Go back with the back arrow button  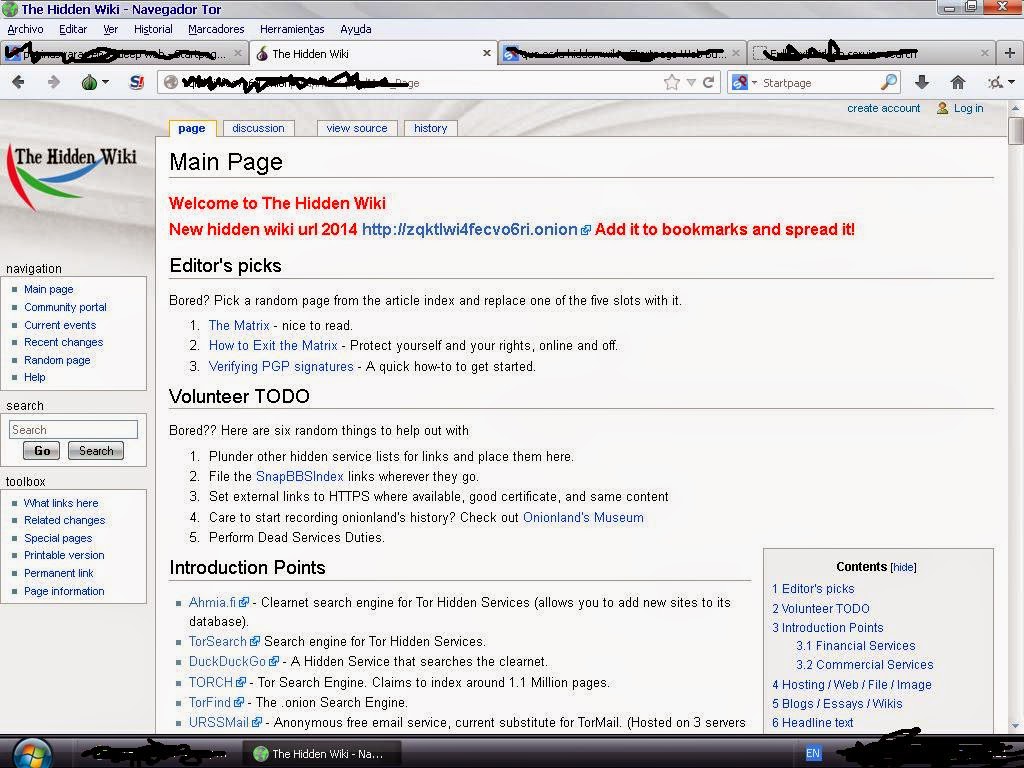click(19, 82)
